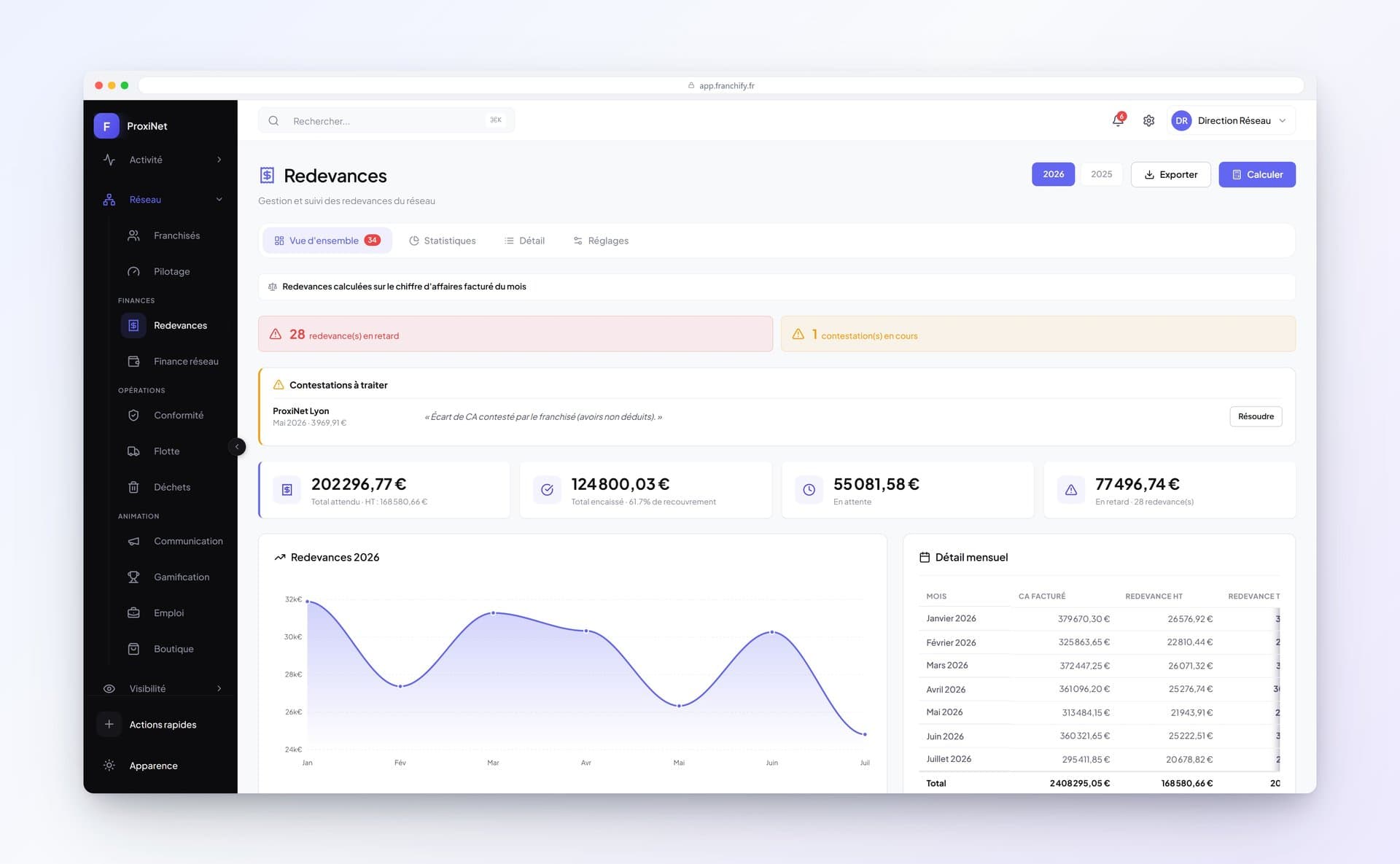Click the 28 redevance(s) en retard banner

516,334
